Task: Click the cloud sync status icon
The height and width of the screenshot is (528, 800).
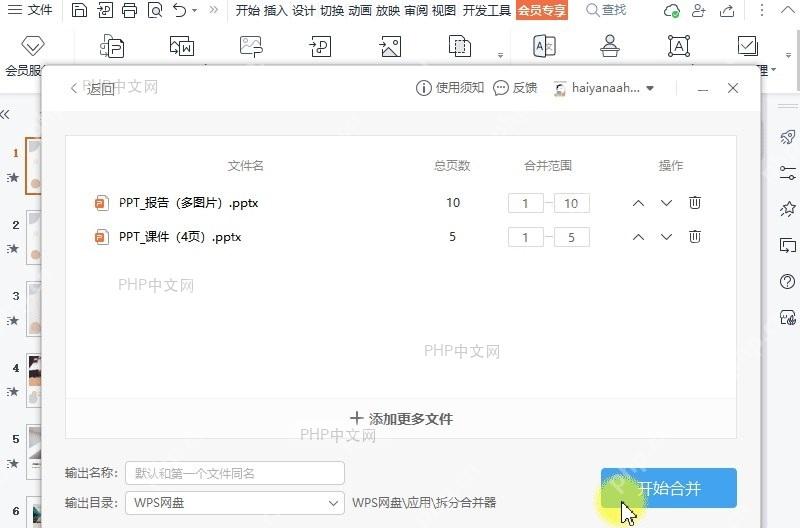Action: [672, 10]
